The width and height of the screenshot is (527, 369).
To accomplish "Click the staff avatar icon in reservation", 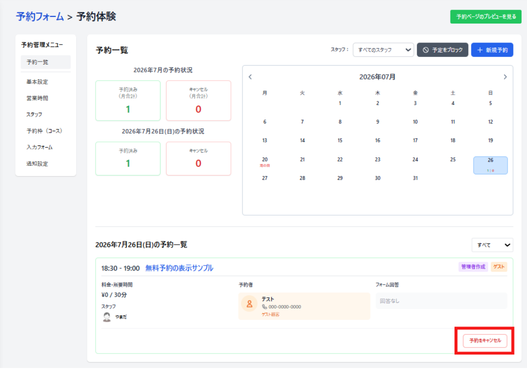I will [107, 317].
